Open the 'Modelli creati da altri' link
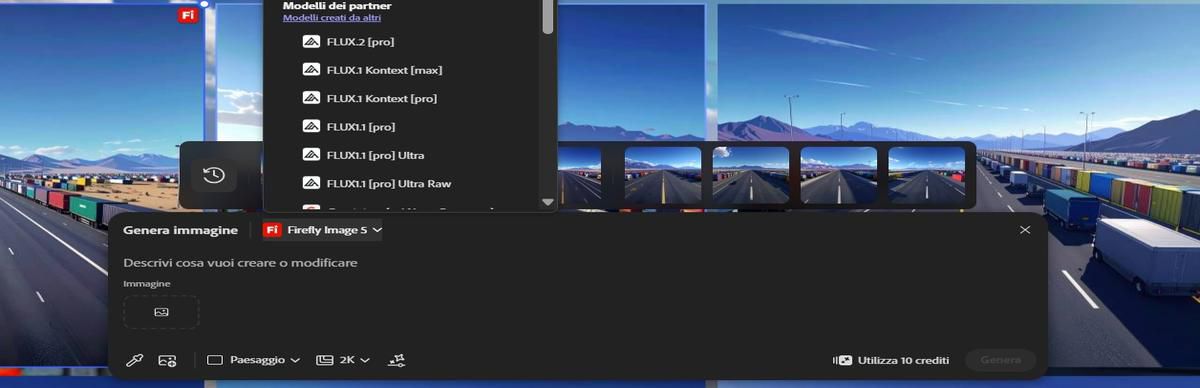Image resolution: width=1200 pixels, height=388 pixels. point(331,18)
